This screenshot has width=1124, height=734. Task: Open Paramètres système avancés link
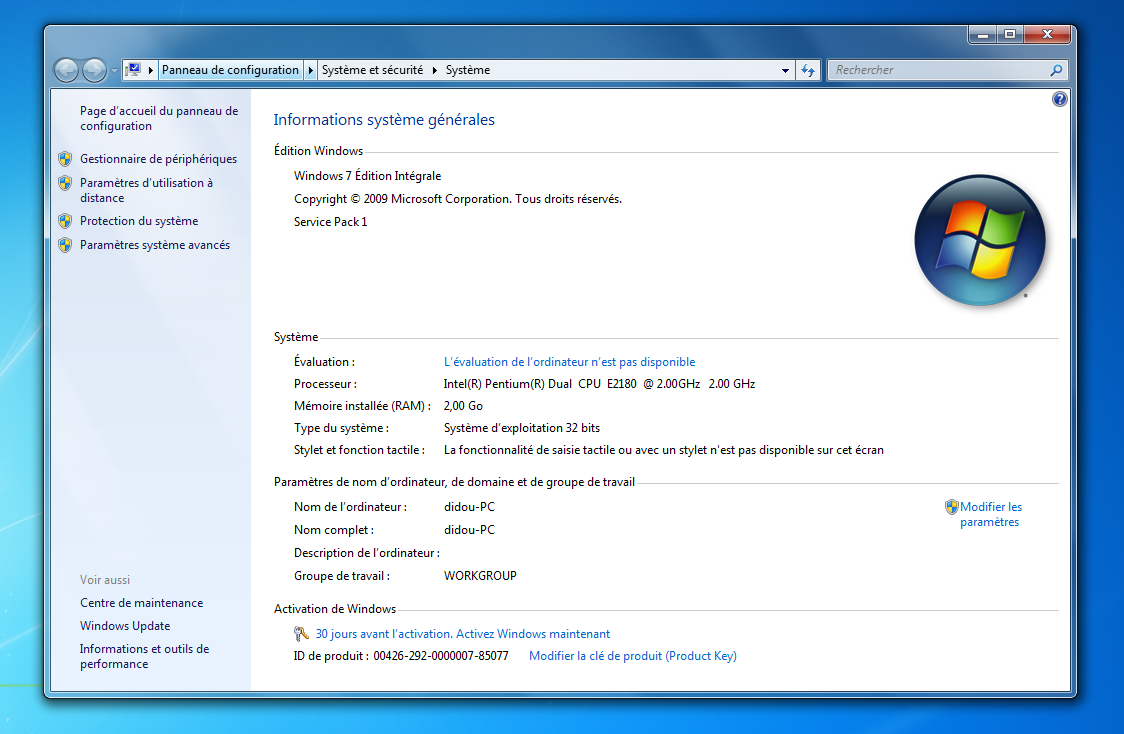(155, 244)
